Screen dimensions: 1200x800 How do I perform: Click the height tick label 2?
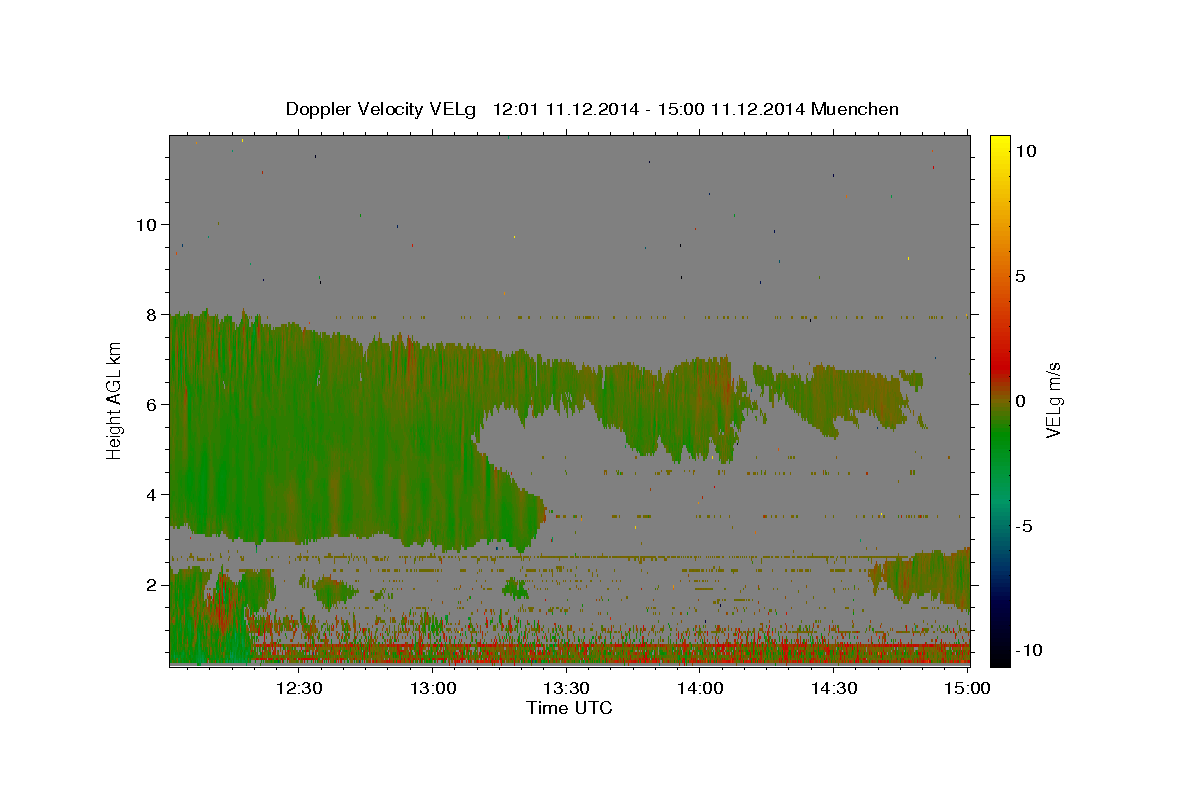152,584
